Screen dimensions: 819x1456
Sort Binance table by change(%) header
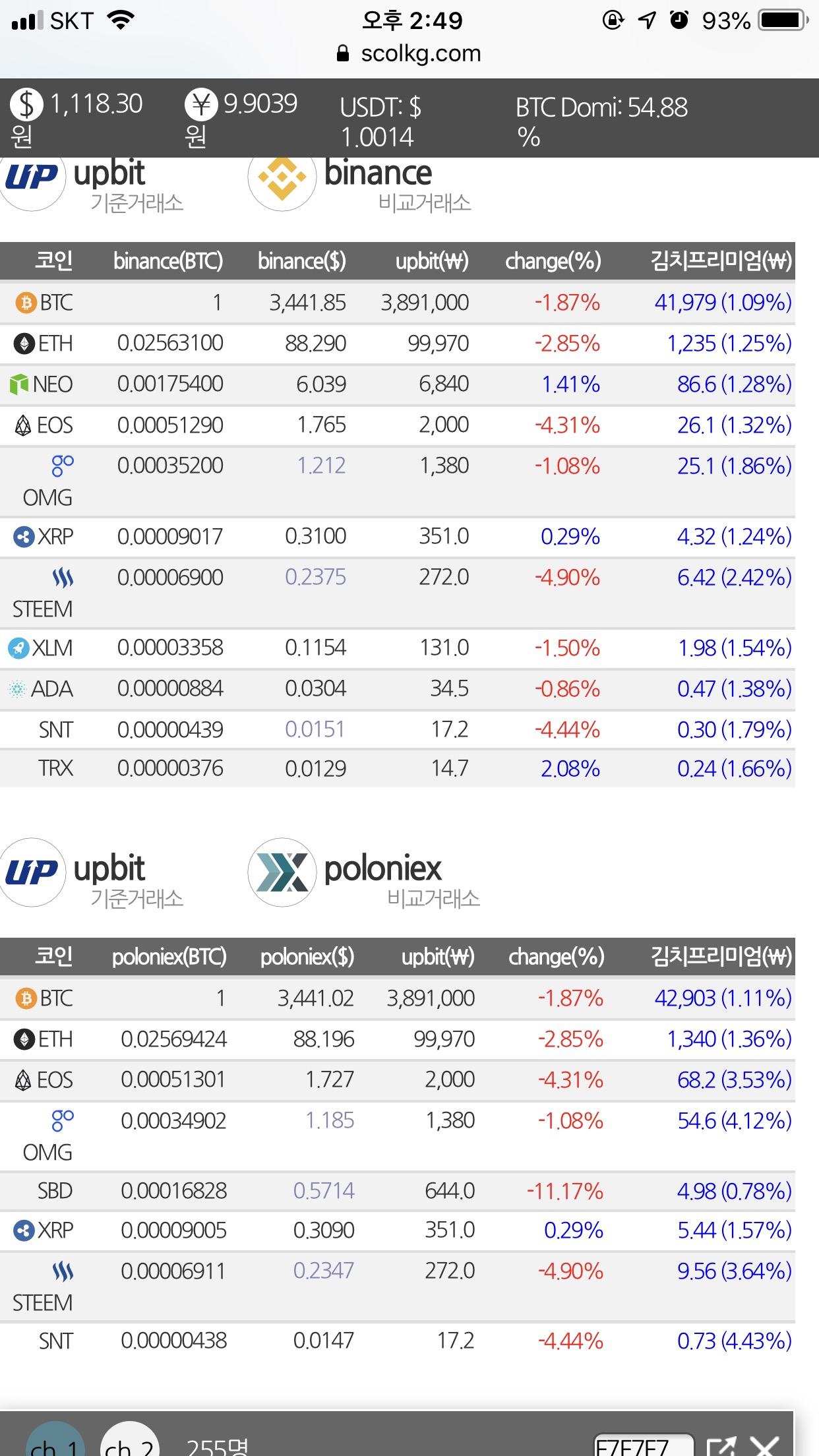553,261
